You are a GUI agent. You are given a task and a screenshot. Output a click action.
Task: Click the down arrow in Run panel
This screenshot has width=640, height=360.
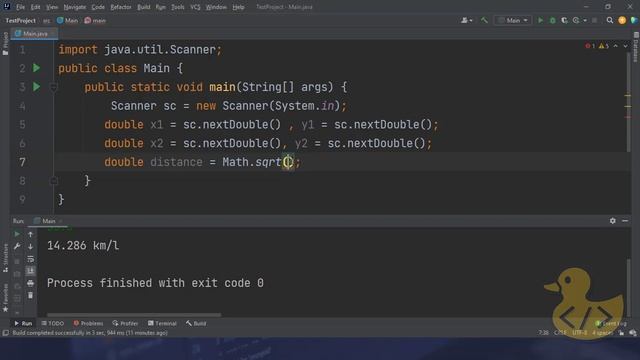[30, 246]
